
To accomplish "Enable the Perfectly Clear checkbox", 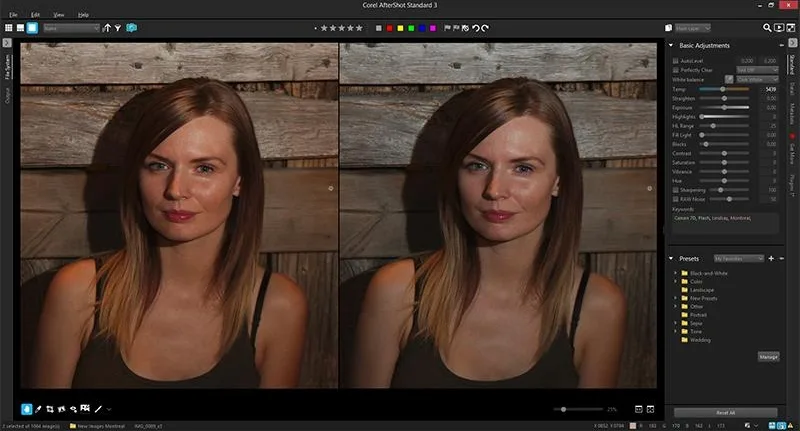I will point(676,70).
